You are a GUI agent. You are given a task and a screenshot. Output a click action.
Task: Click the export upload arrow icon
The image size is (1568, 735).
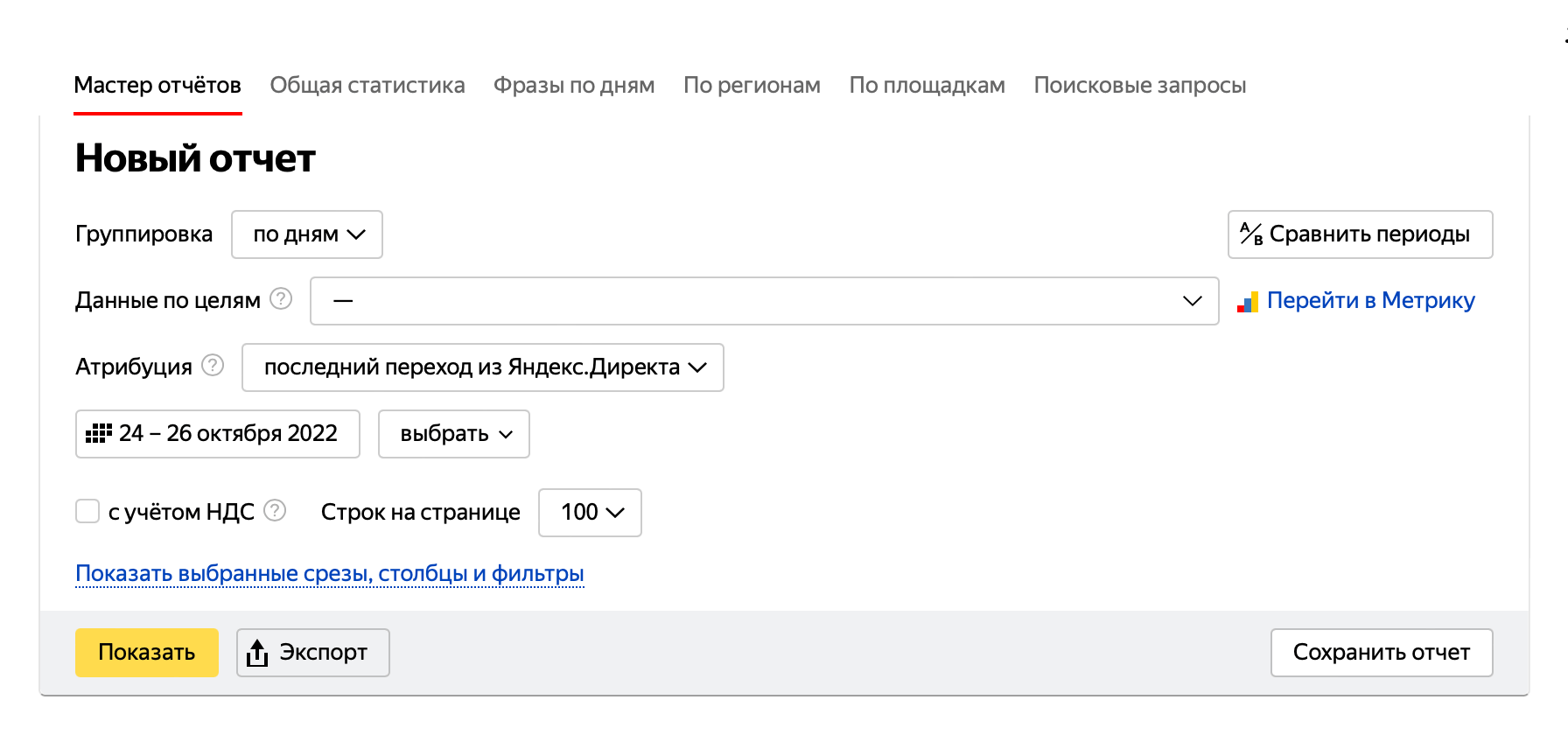point(257,653)
